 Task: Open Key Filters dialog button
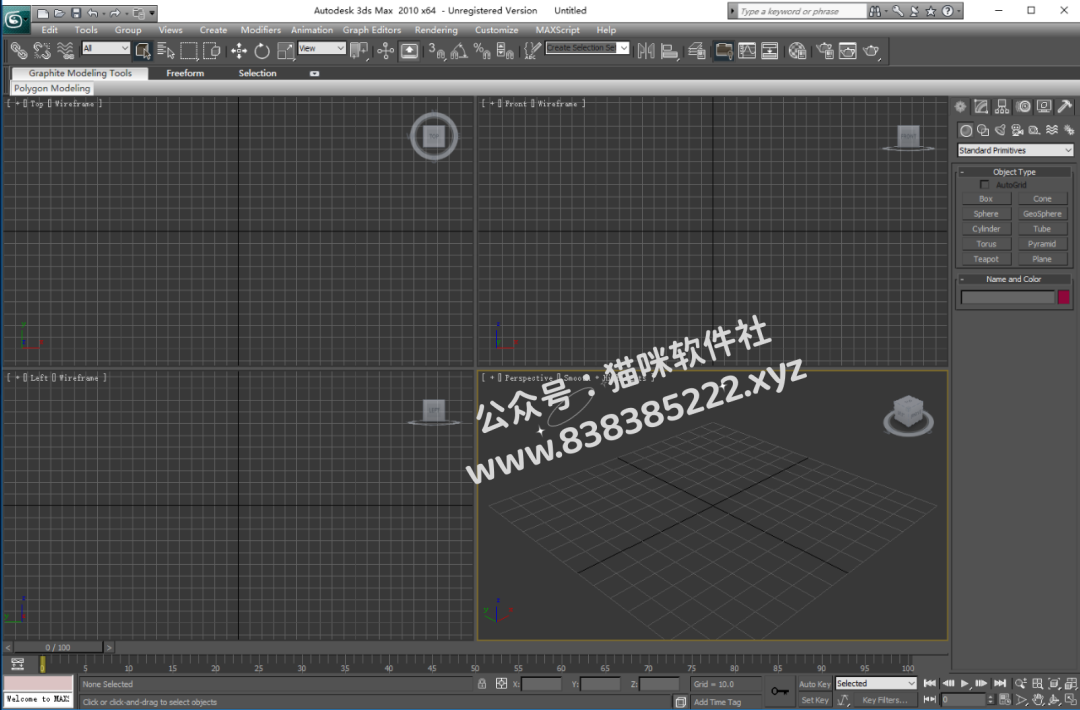coord(884,700)
